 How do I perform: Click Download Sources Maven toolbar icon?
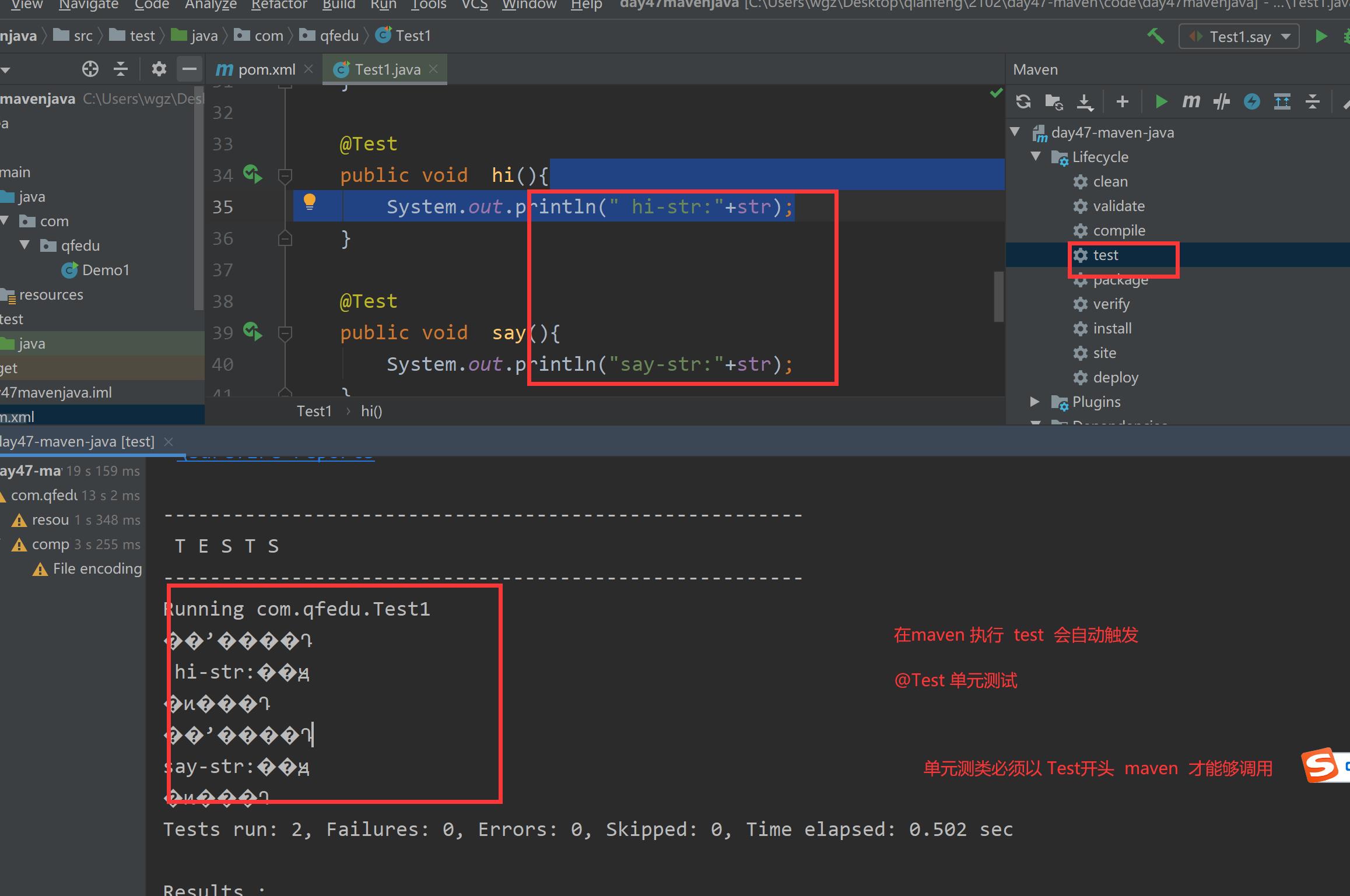pos(1085,102)
